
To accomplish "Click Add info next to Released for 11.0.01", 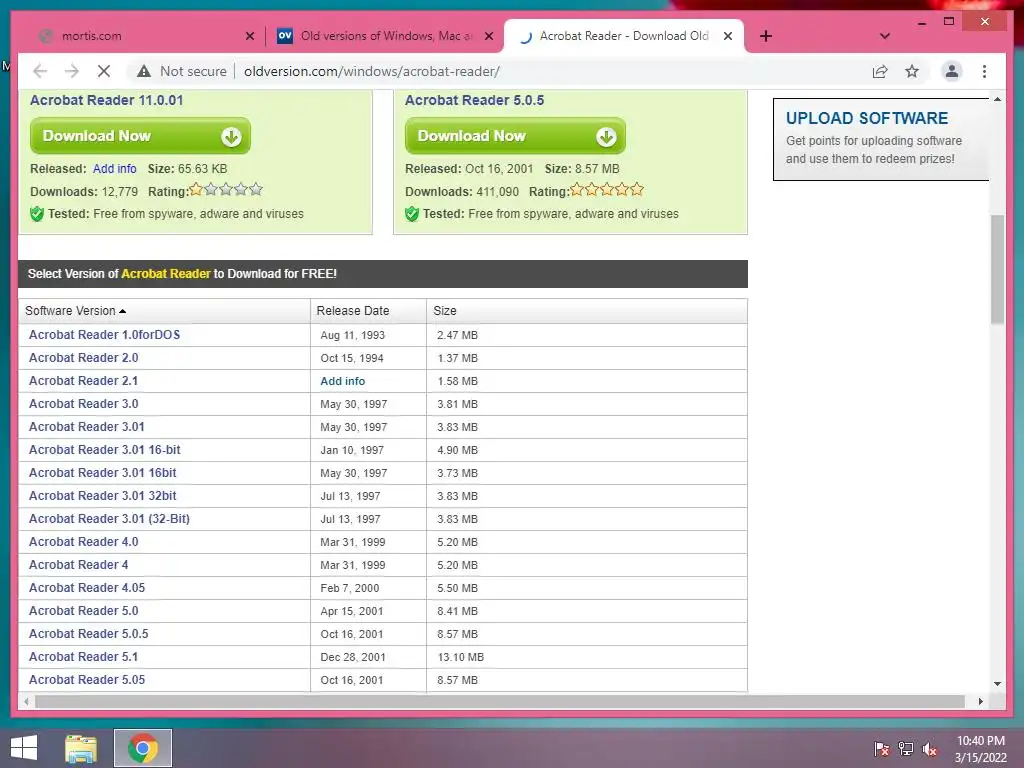I will (x=114, y=168).
